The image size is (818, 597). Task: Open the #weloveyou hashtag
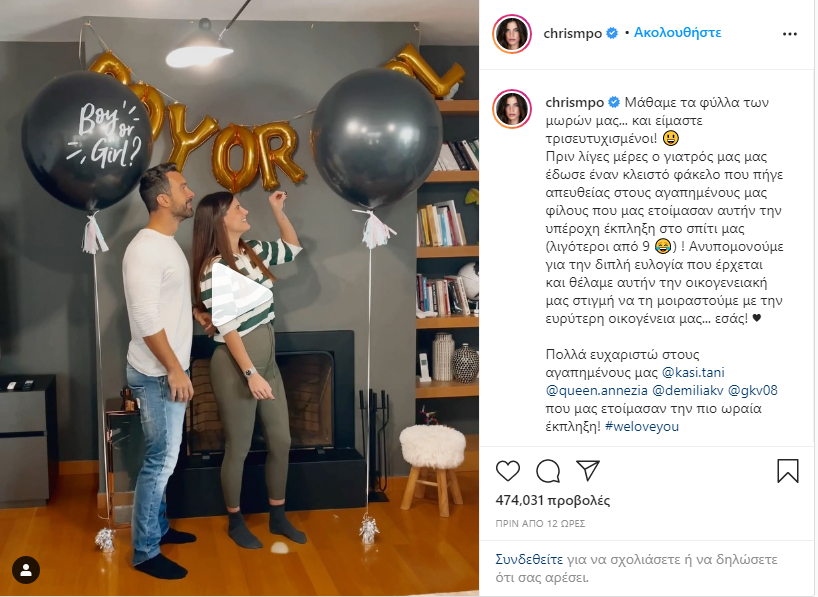[x=642, y=426]
